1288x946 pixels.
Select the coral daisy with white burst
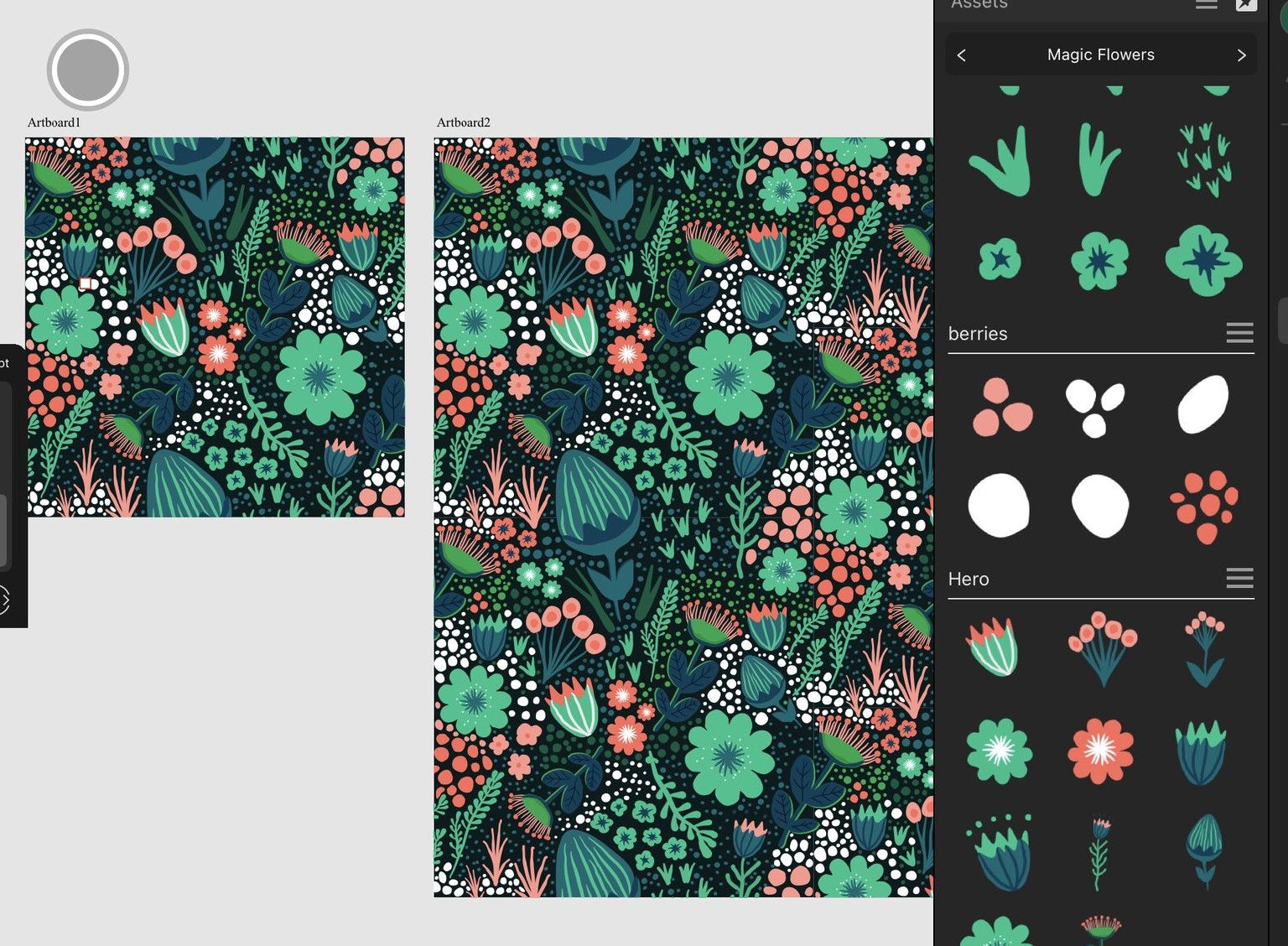point(1100,751)
